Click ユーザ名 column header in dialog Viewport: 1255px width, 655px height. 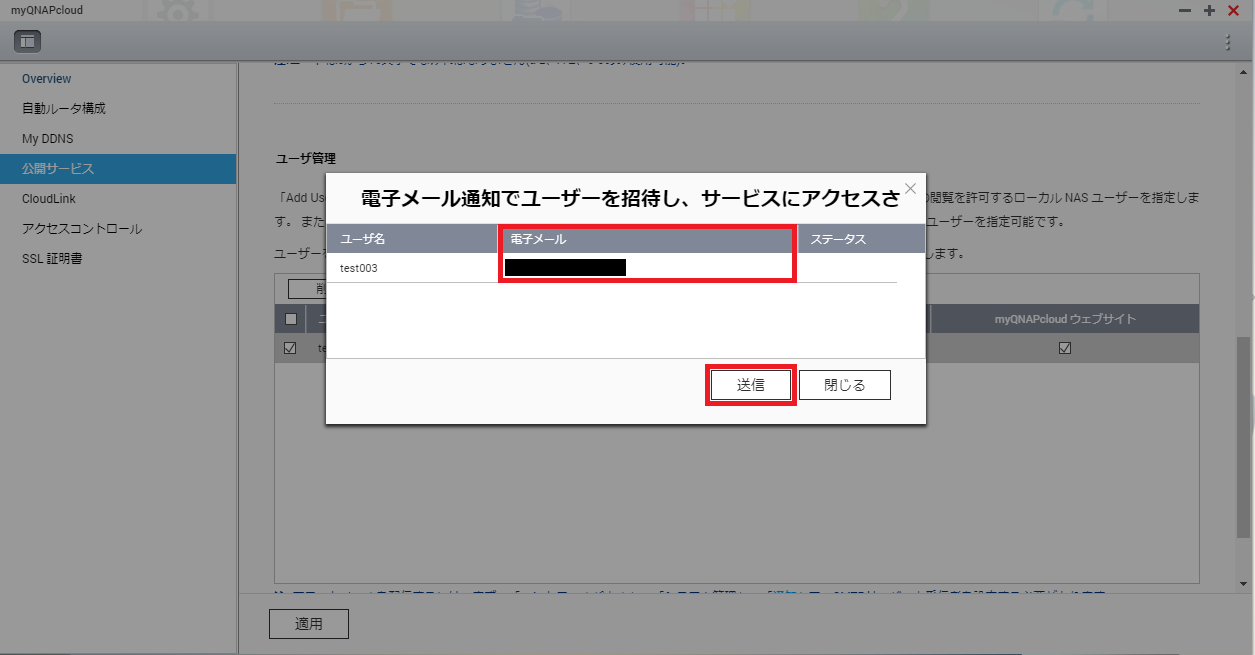[x=414, y=239]
